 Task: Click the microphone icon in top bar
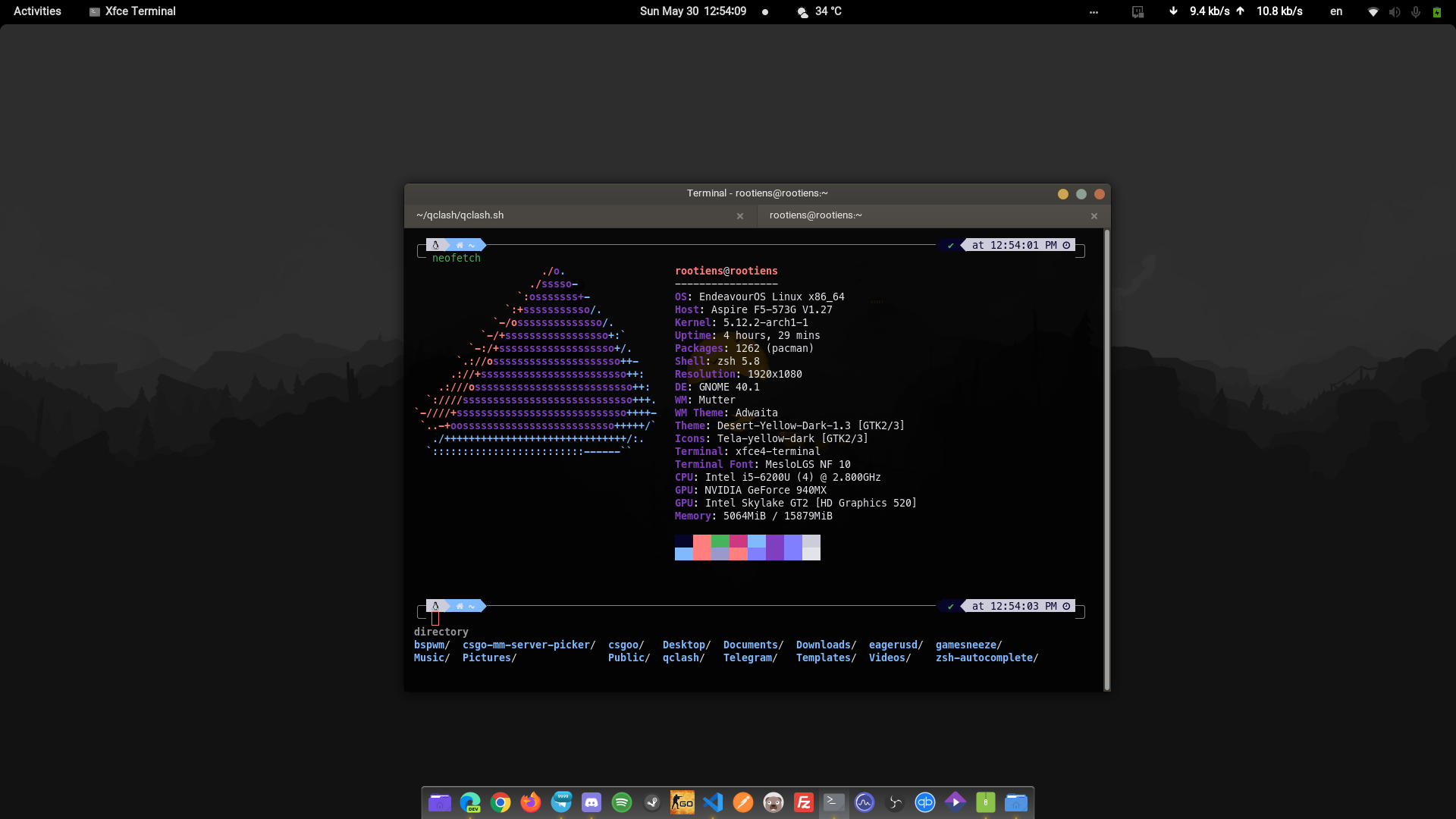click(1415, 11)
